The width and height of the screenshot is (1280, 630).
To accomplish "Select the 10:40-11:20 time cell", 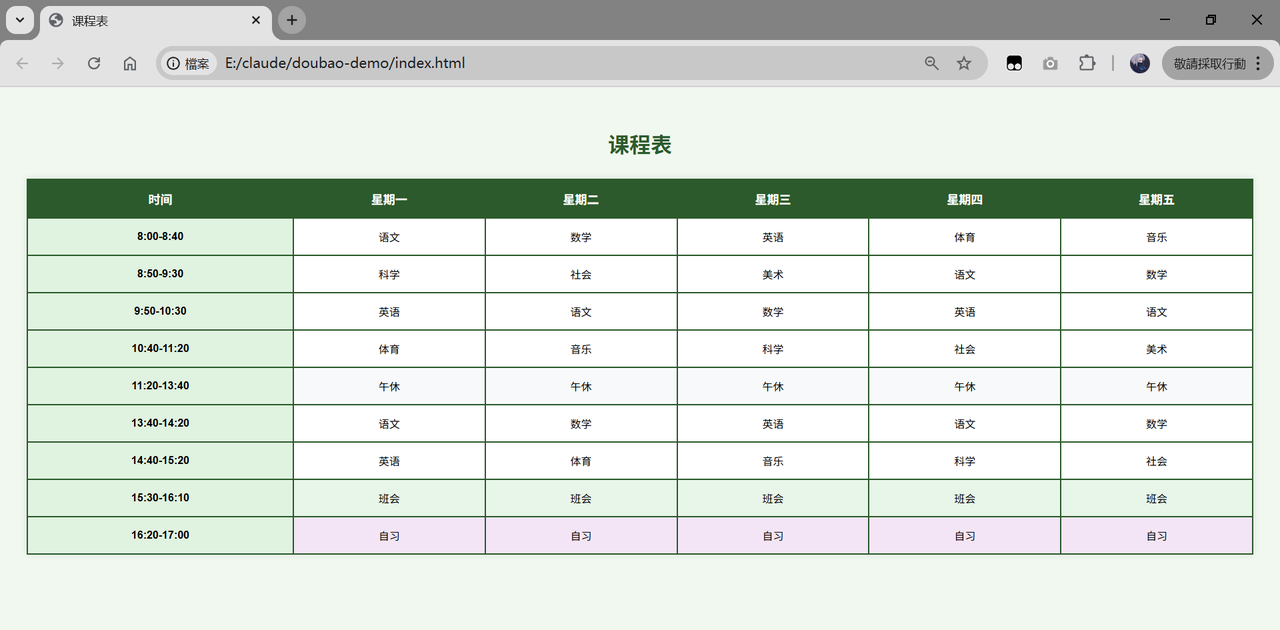I will 160,349.
